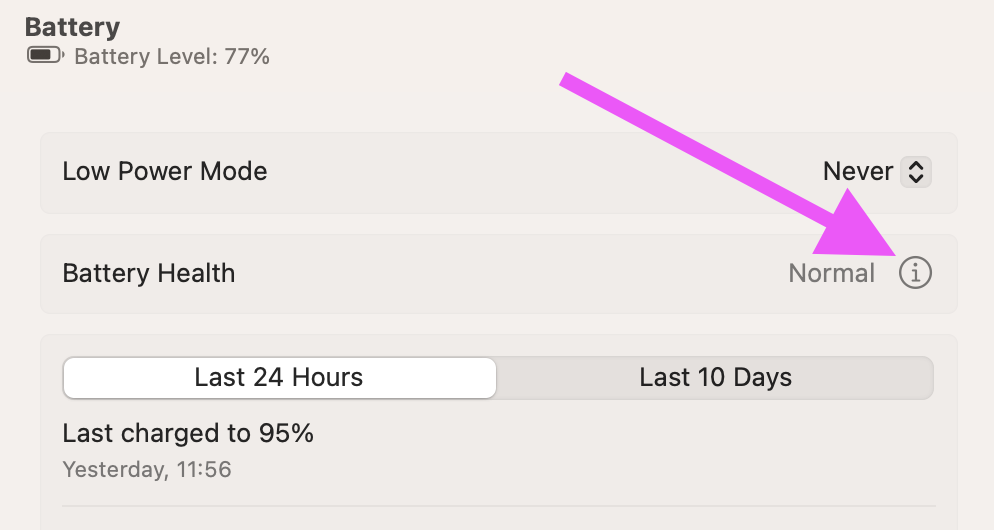Click the "Battery Health" label
The image size is (994, 530).
(148, 273)
